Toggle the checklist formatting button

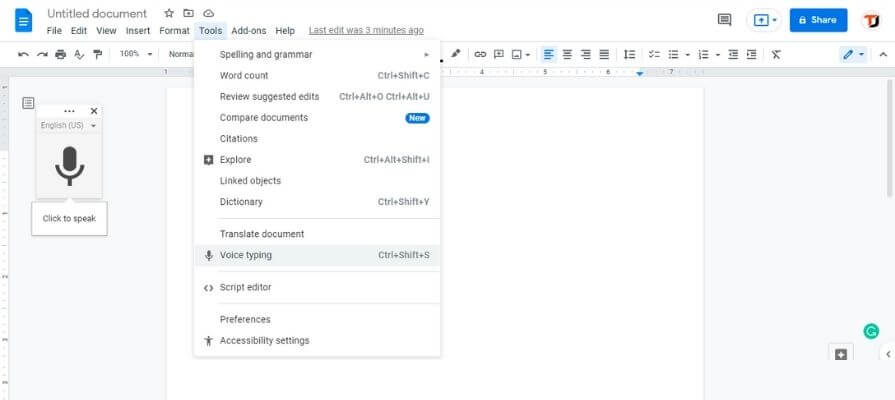654,54
